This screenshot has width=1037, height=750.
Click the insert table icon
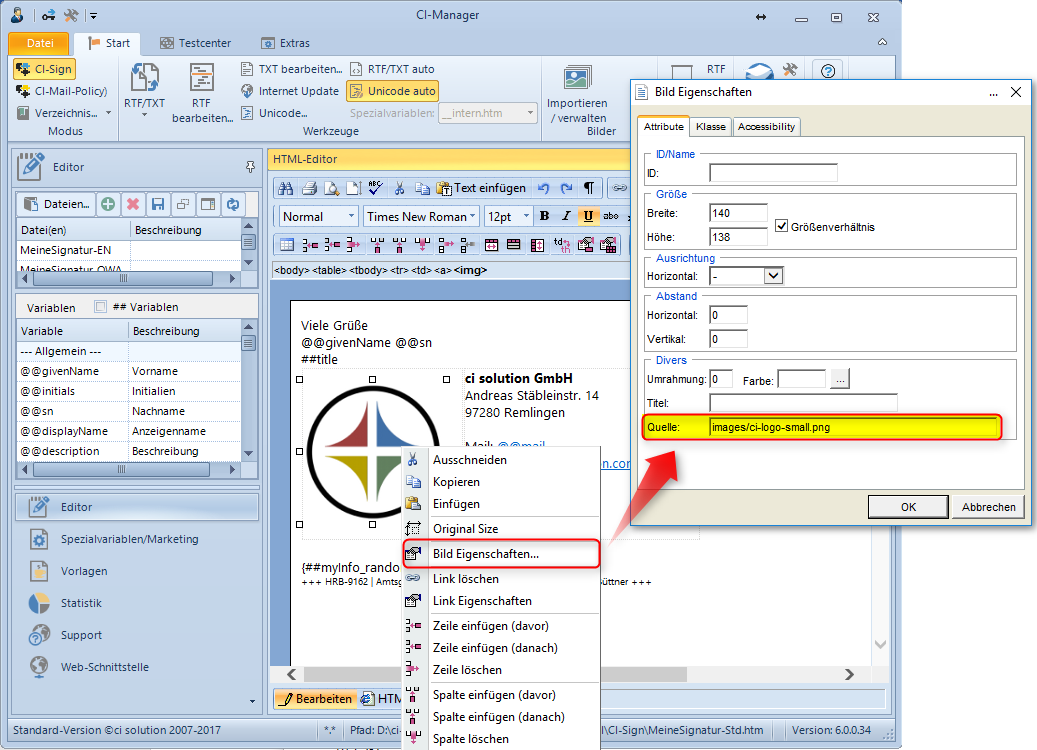[x=286, y=244]
